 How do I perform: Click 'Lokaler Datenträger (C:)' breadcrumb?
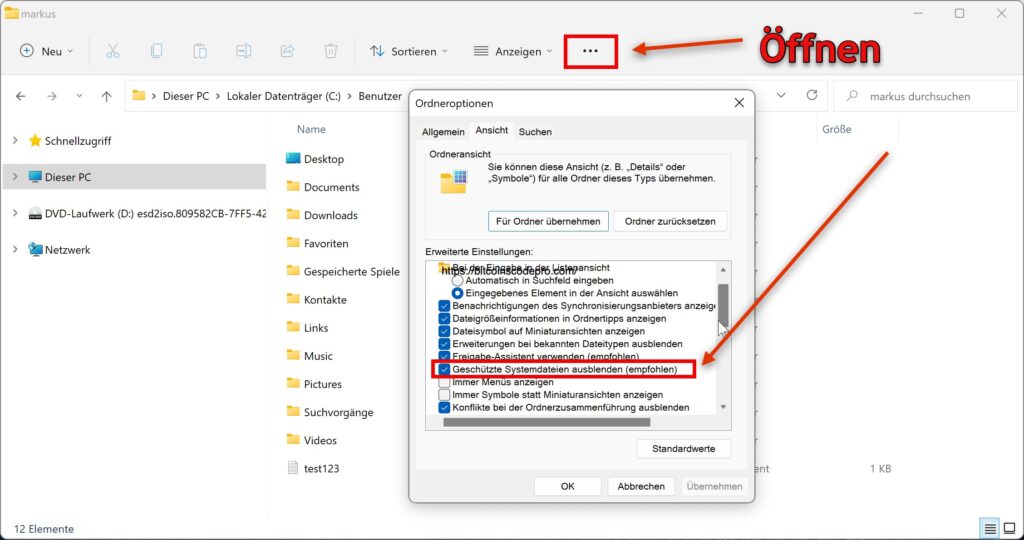pyautogui.click(x=284, y=96)
